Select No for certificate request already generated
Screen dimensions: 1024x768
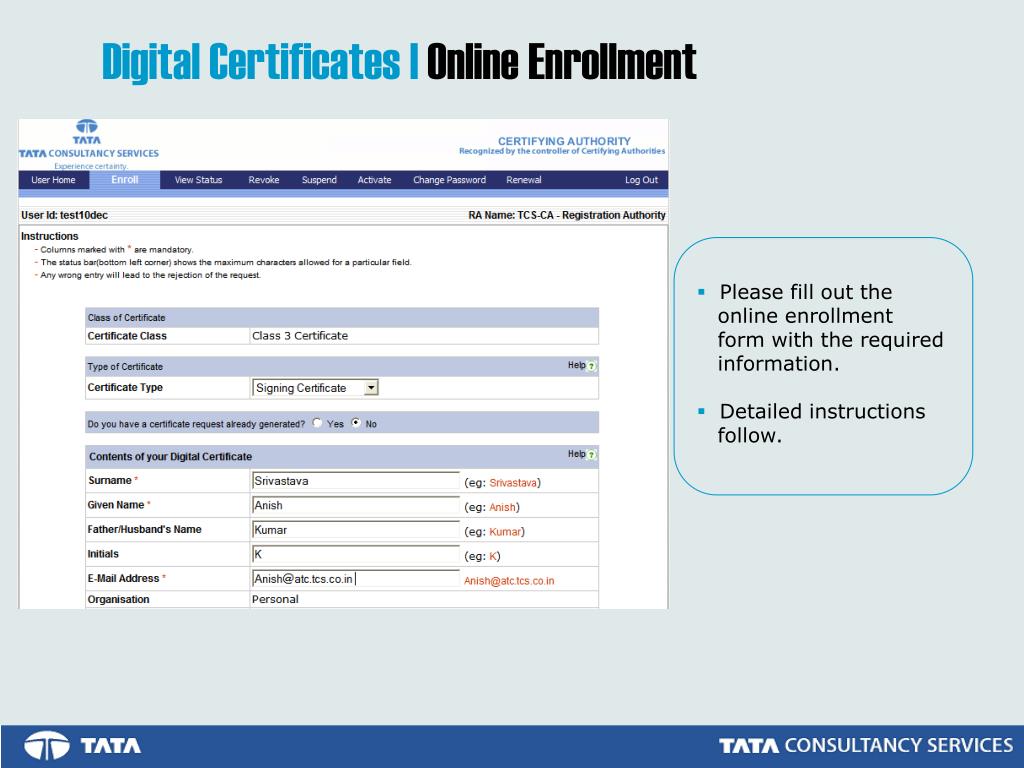click(x=356, y=423)
